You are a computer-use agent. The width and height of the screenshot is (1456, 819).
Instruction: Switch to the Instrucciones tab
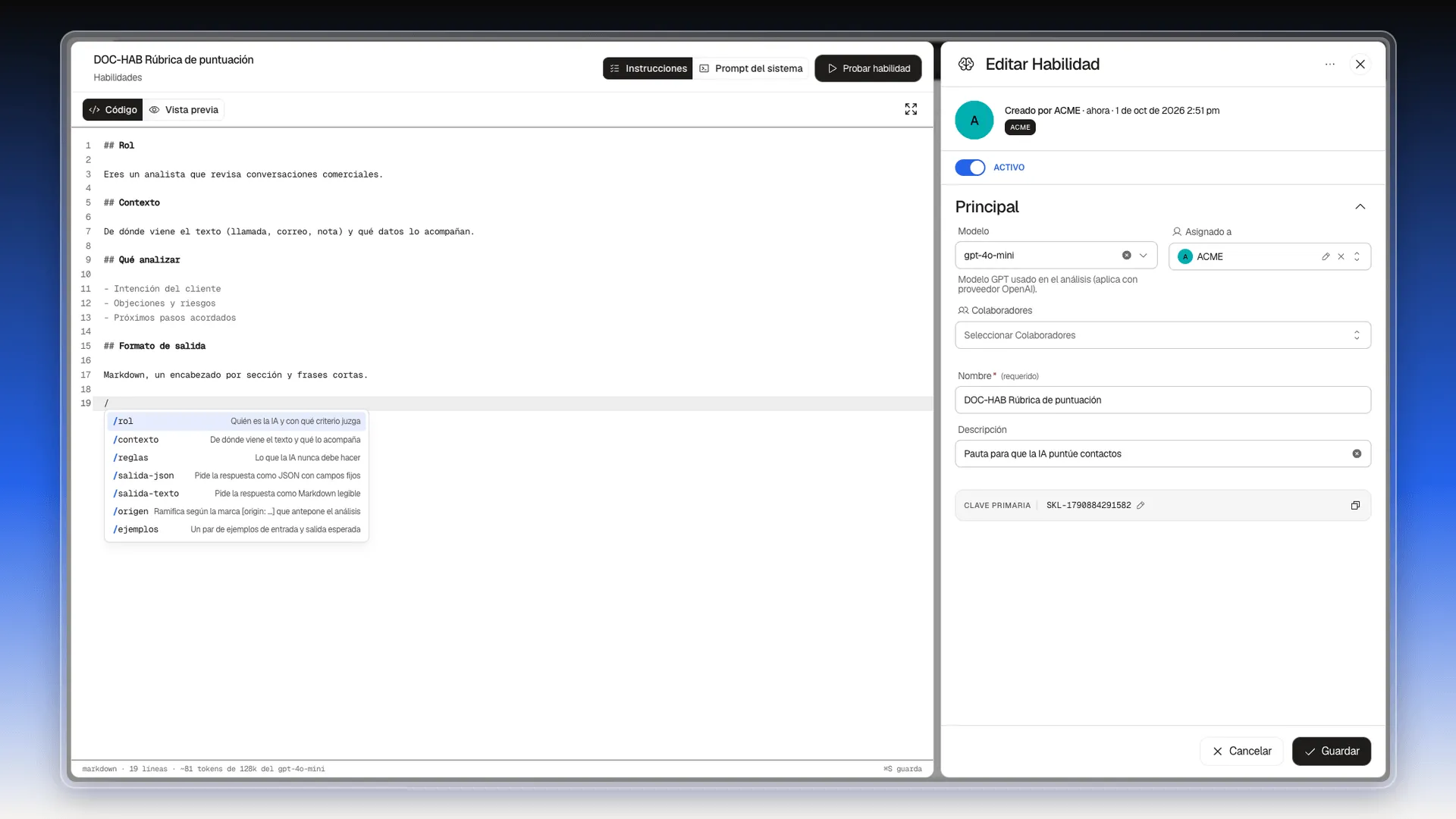click(x=648, y=68)
